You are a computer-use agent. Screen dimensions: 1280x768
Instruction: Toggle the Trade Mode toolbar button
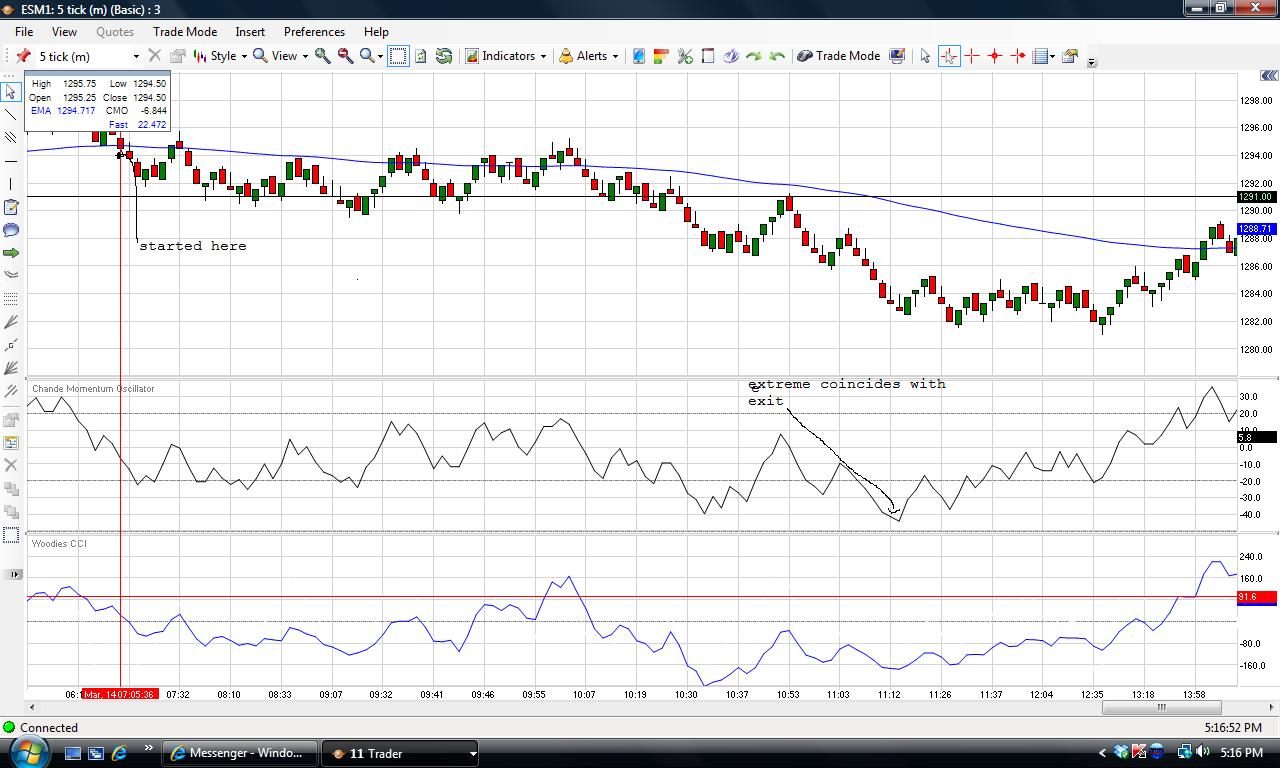coord(838,56)
